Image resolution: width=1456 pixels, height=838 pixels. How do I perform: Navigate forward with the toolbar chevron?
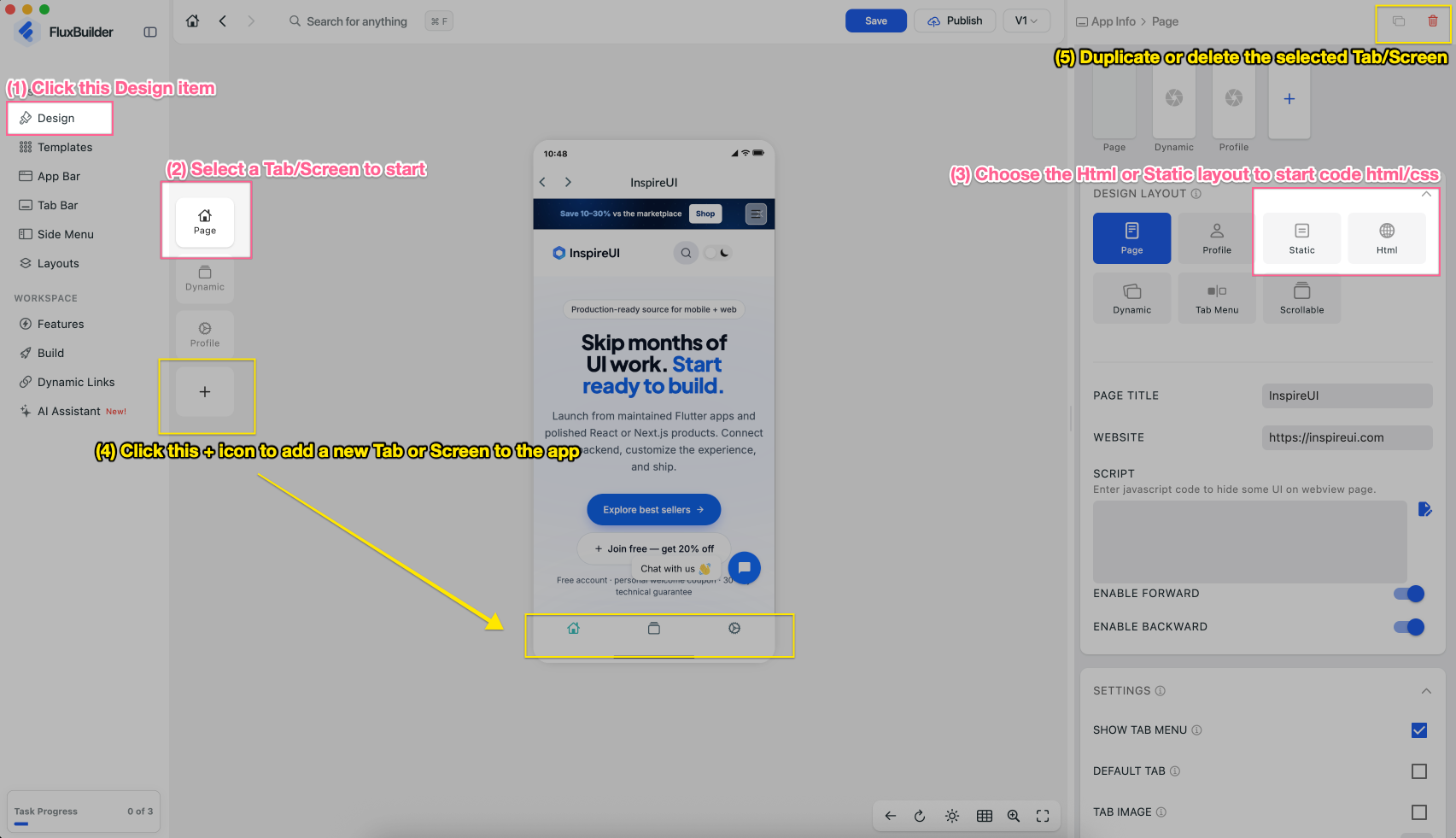click(x=251, y=21)
